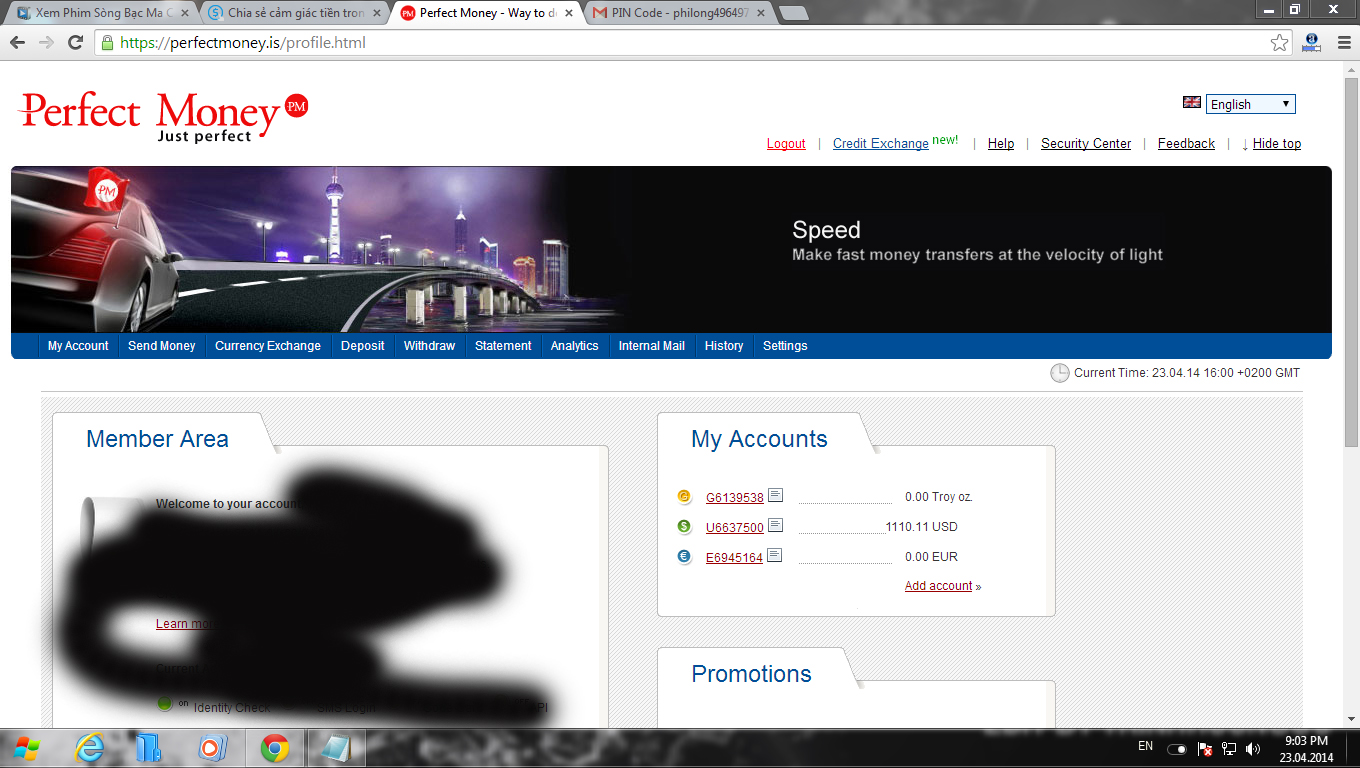The height and width of the screenshot is (768, 1360).
Task: Click the UK flag language icon
Action: pos(1192,103)
